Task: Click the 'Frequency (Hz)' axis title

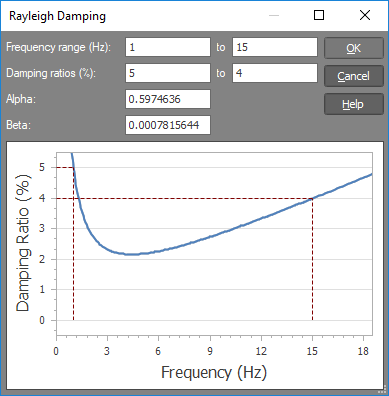Action: click(214, 372)
